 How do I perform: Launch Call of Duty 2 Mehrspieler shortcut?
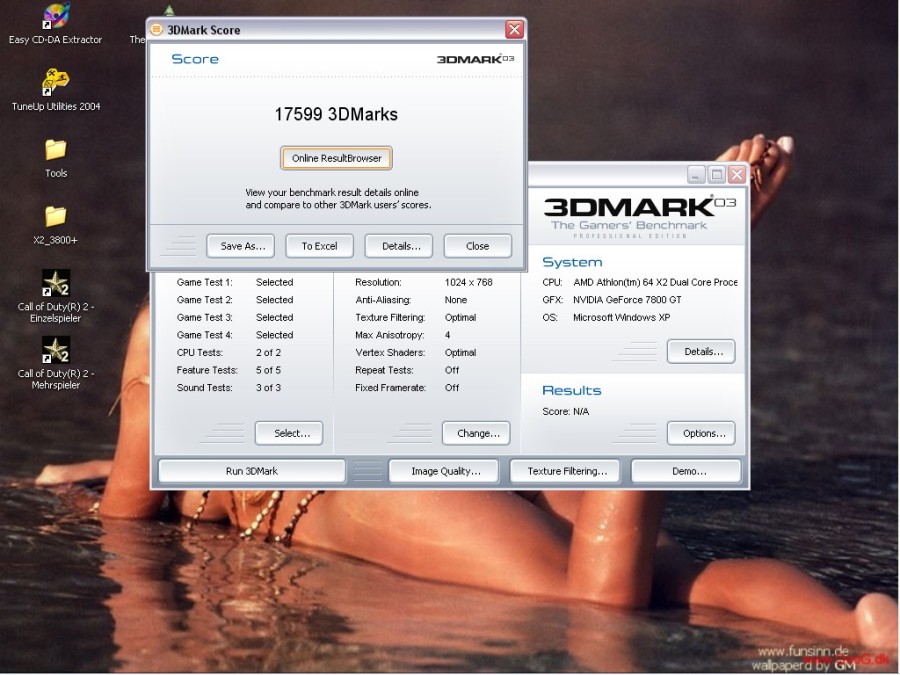[x=56, y=363]
